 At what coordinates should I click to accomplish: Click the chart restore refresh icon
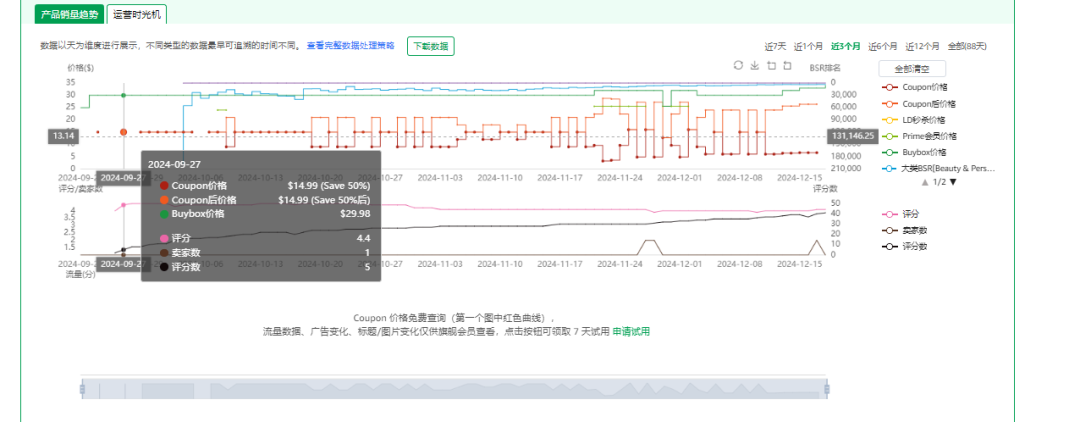738,65
